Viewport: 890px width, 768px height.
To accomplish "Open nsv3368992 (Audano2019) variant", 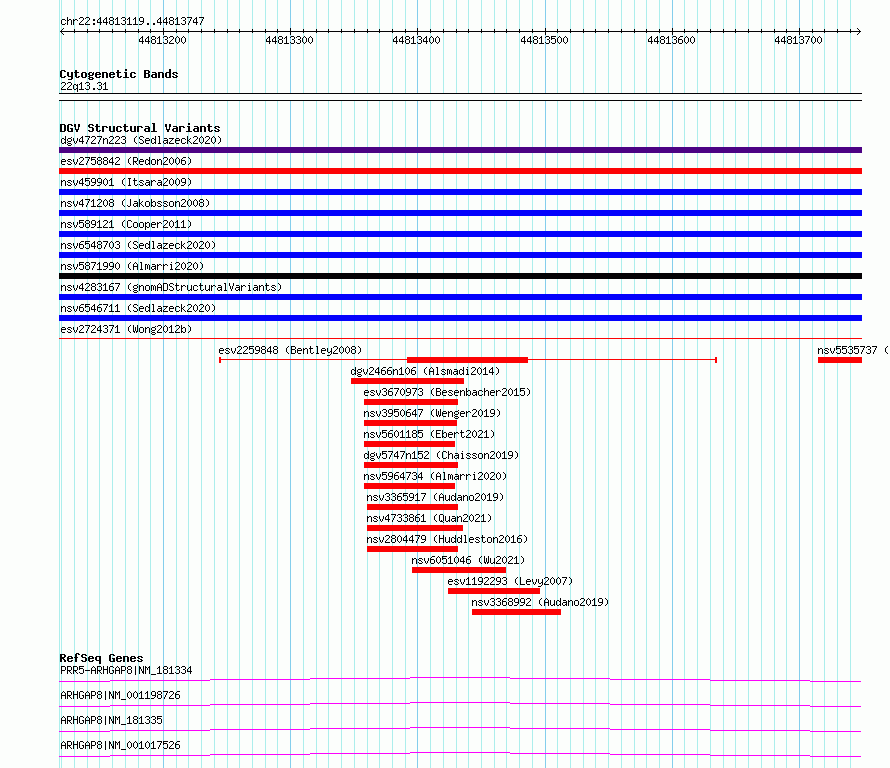I will tap(540, 602).
